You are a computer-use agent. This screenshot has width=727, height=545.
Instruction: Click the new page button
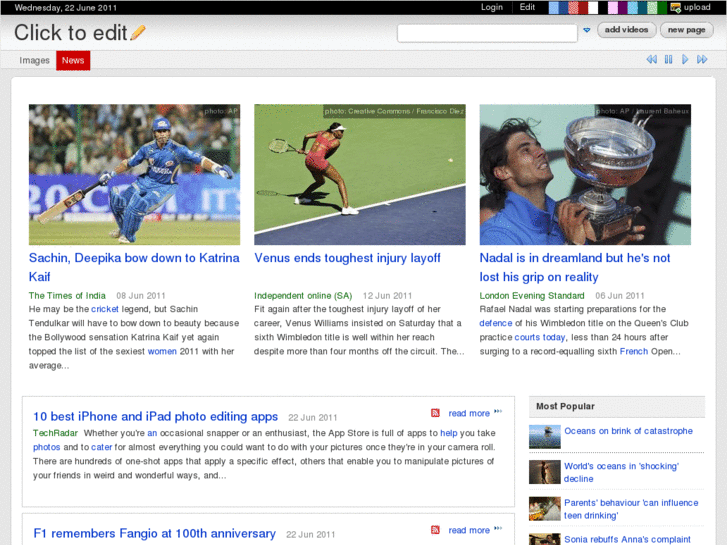click(x=686, y=30)
